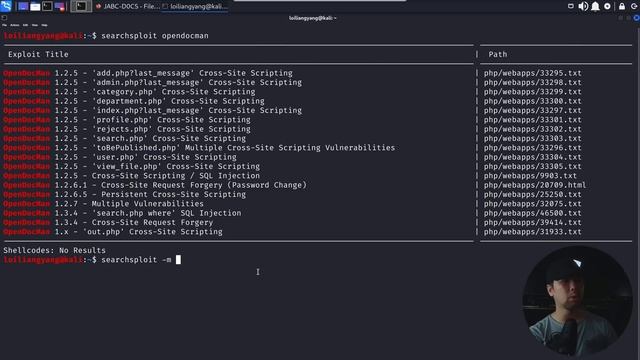Image resolution: width=640 pixels, height=360 pixels.
Task: Click the path php/webapps/32075.txt
Action: point(533,204)
